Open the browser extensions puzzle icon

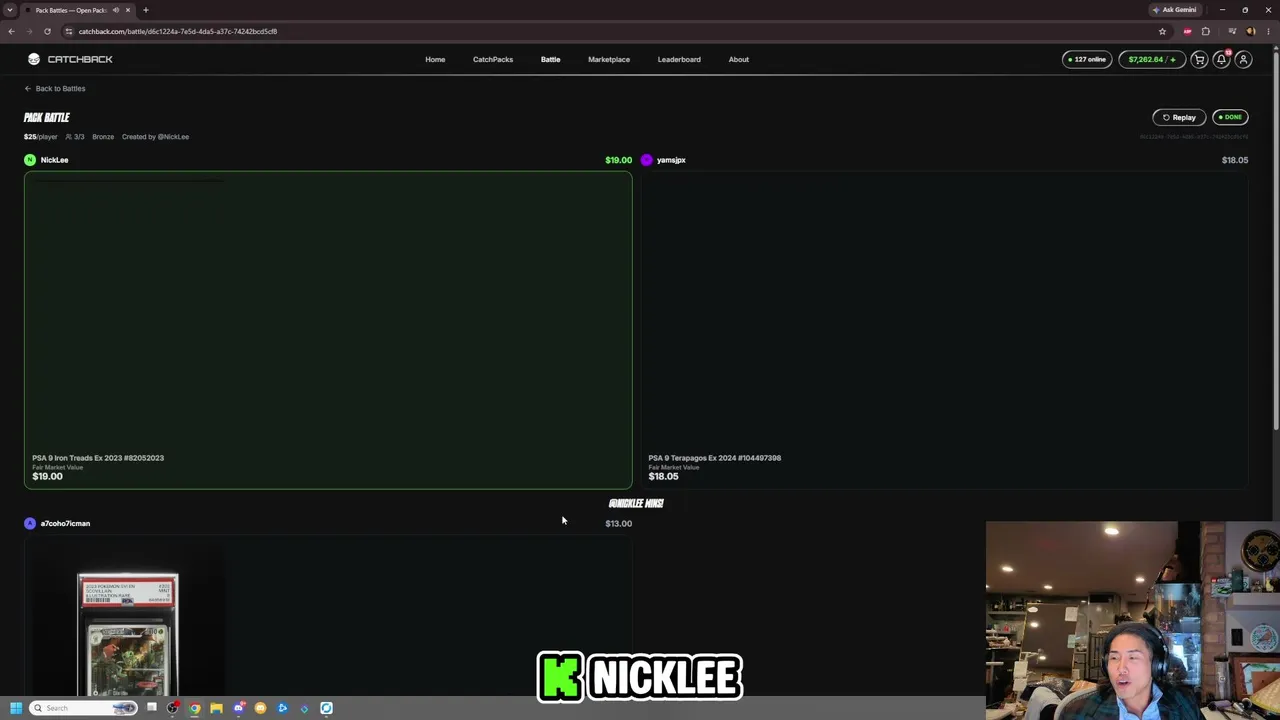pyautogui.click(x=1205, y=31)
